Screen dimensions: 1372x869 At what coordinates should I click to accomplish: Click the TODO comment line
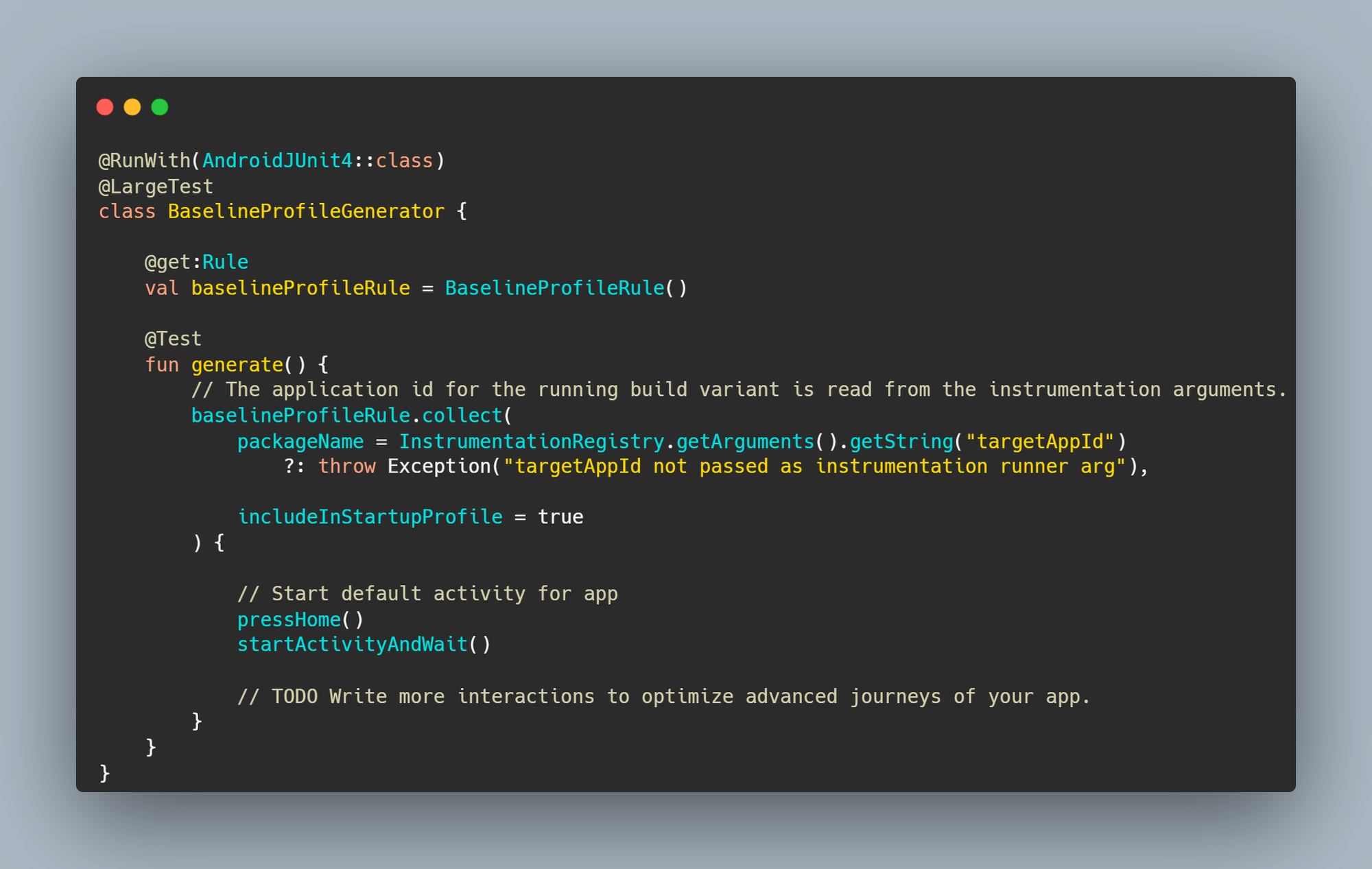pyautogui.click(x=663, y=697)
